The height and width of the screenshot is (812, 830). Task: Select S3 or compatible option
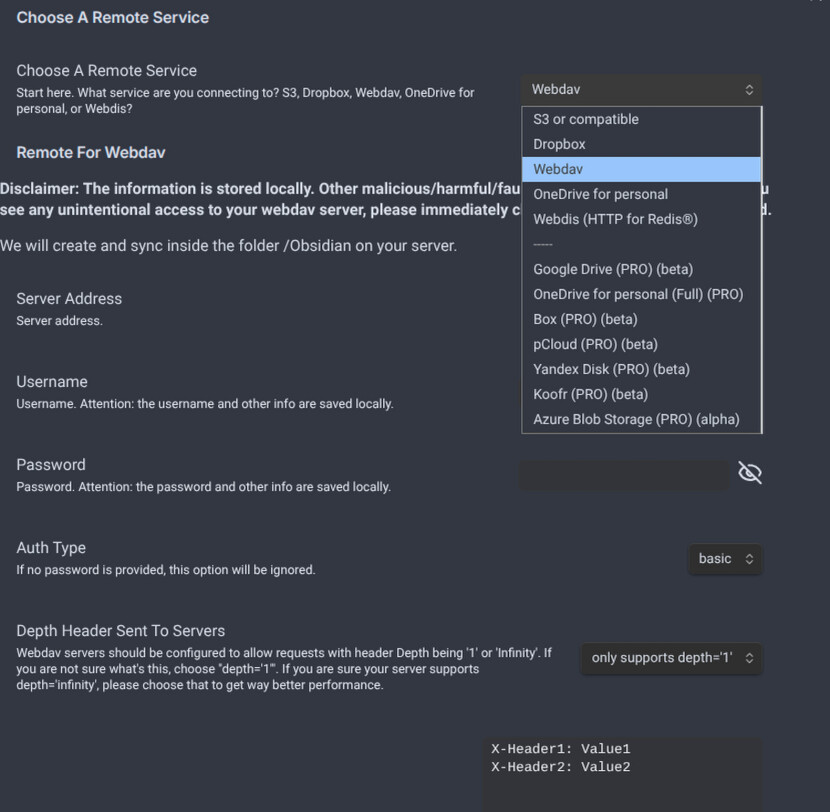[586, 119]
